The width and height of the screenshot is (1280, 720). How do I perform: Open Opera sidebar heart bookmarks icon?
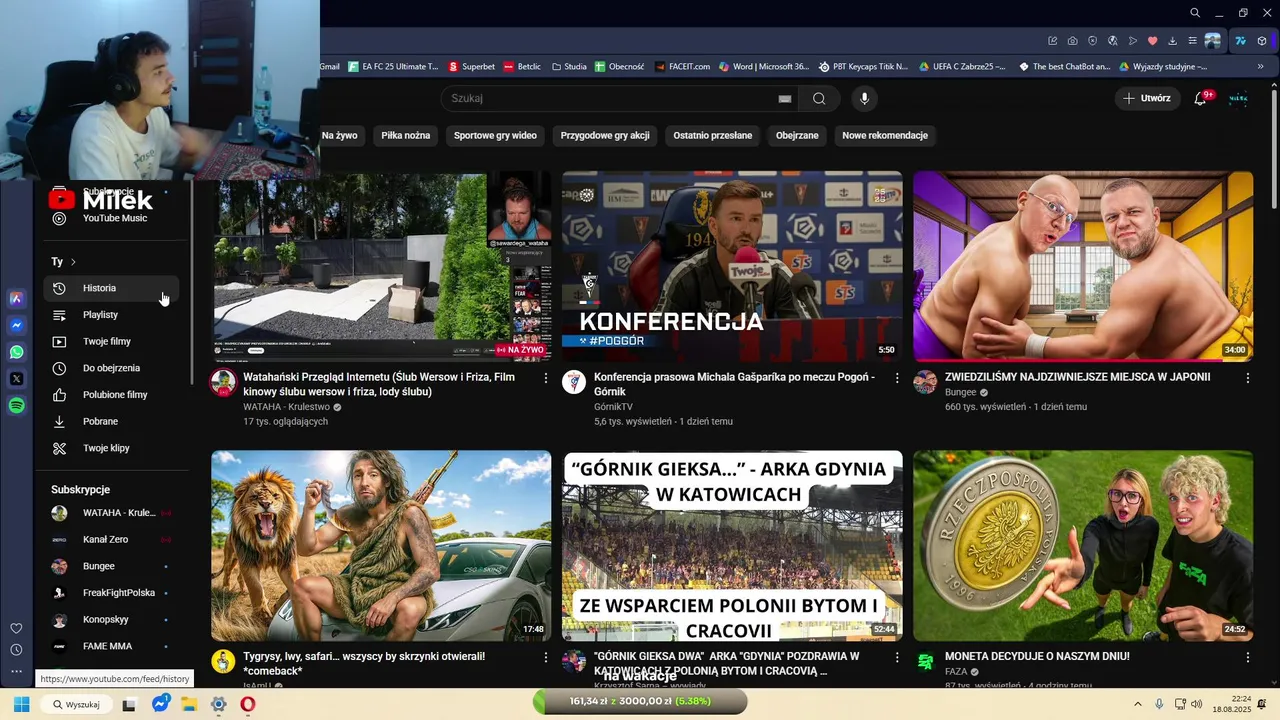[x=16, y=628]
